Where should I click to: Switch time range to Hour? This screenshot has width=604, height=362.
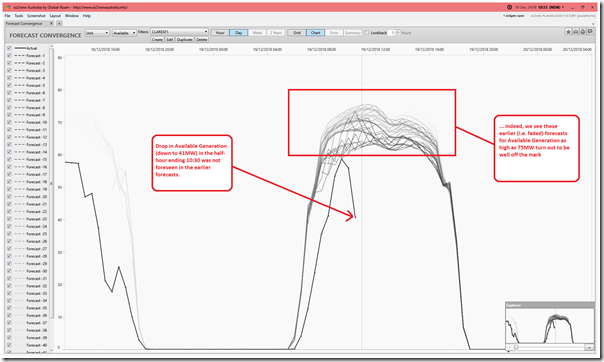point(220,33)
